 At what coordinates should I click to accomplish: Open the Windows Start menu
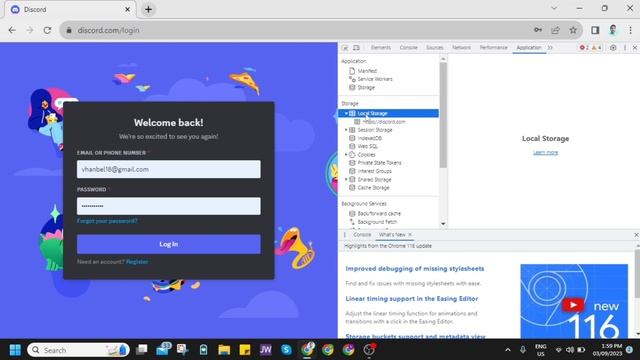(15, 350)
